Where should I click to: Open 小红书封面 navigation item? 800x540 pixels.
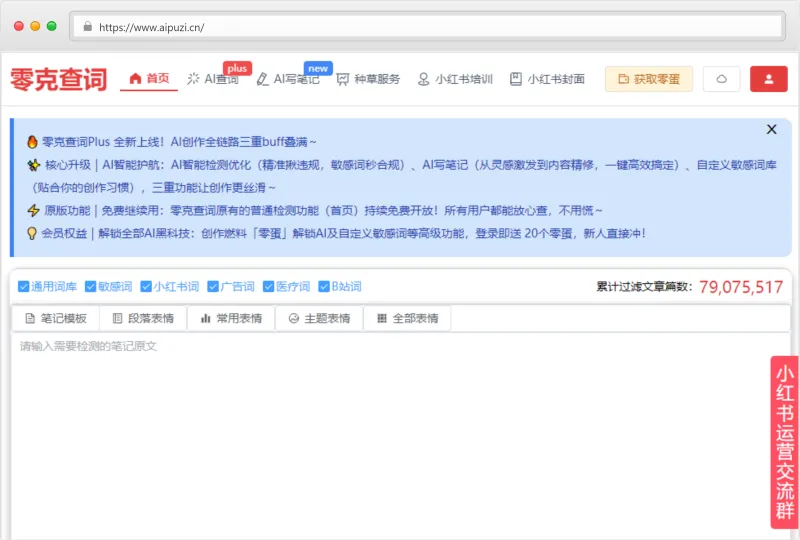[x=547, y=79]
